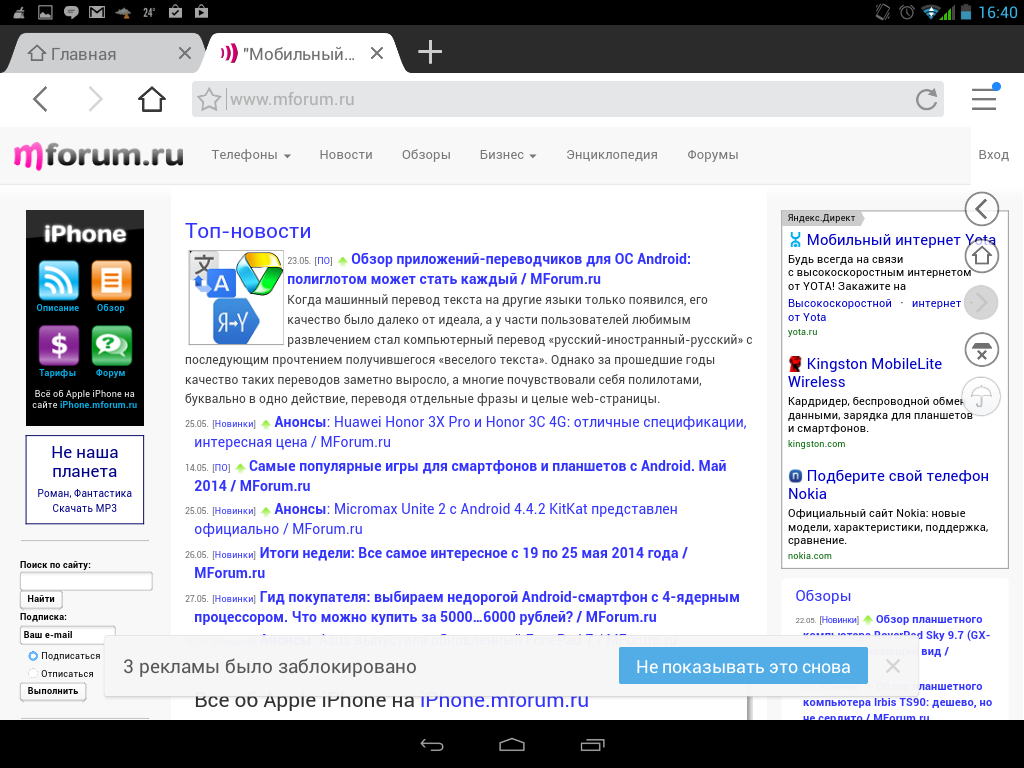Viewport: 1024px width, 768px height.
Task: Tap the floating forward circle button
Action: point(982,302)
